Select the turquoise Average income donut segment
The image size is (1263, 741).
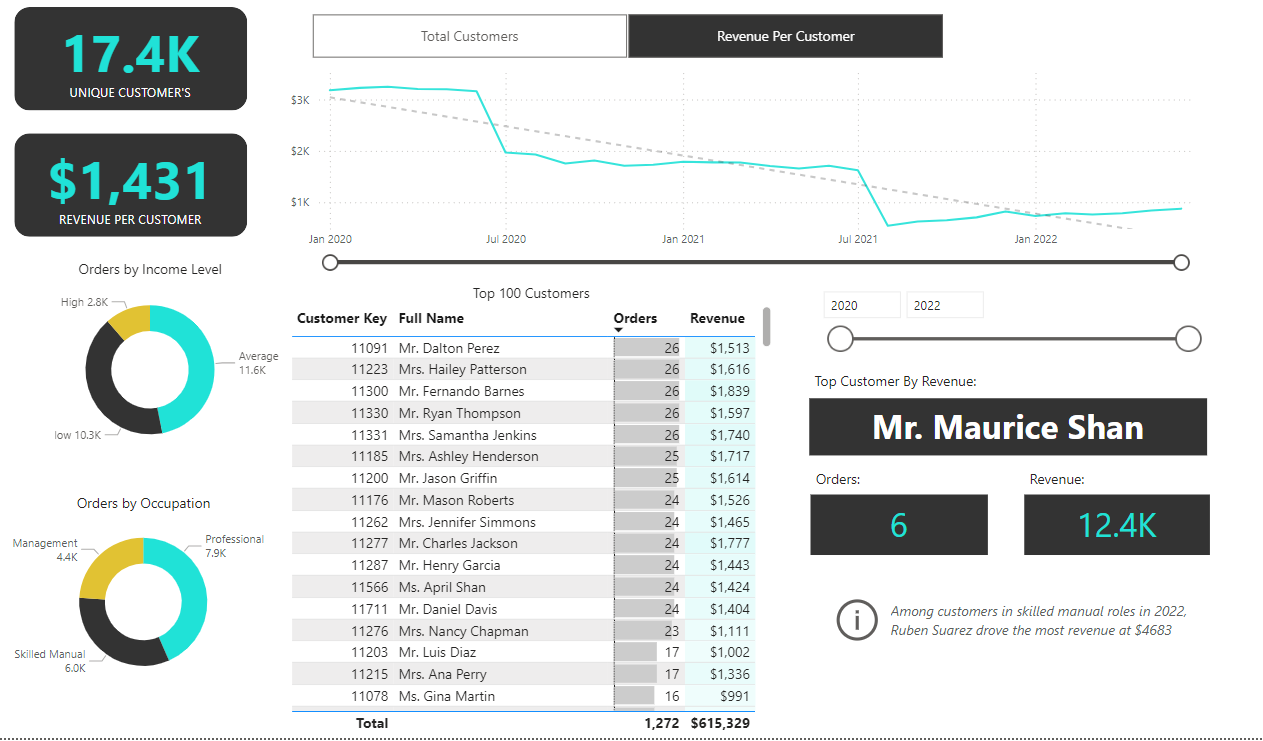(x=196, y=370)
